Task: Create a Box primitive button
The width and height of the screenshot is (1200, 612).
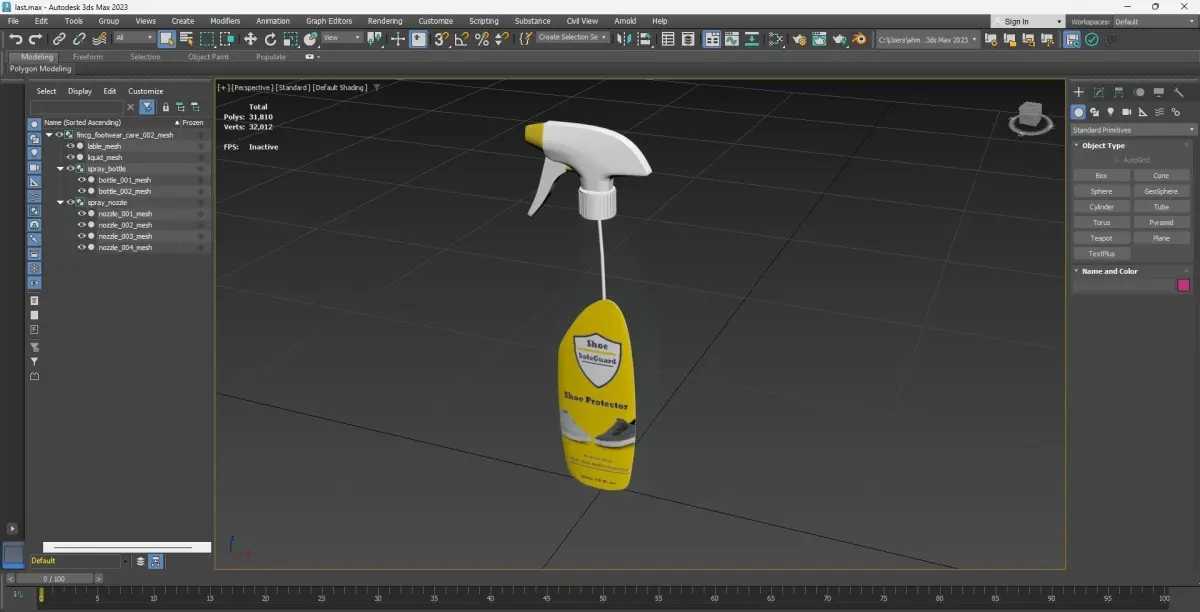Action: pos(1102,175)
